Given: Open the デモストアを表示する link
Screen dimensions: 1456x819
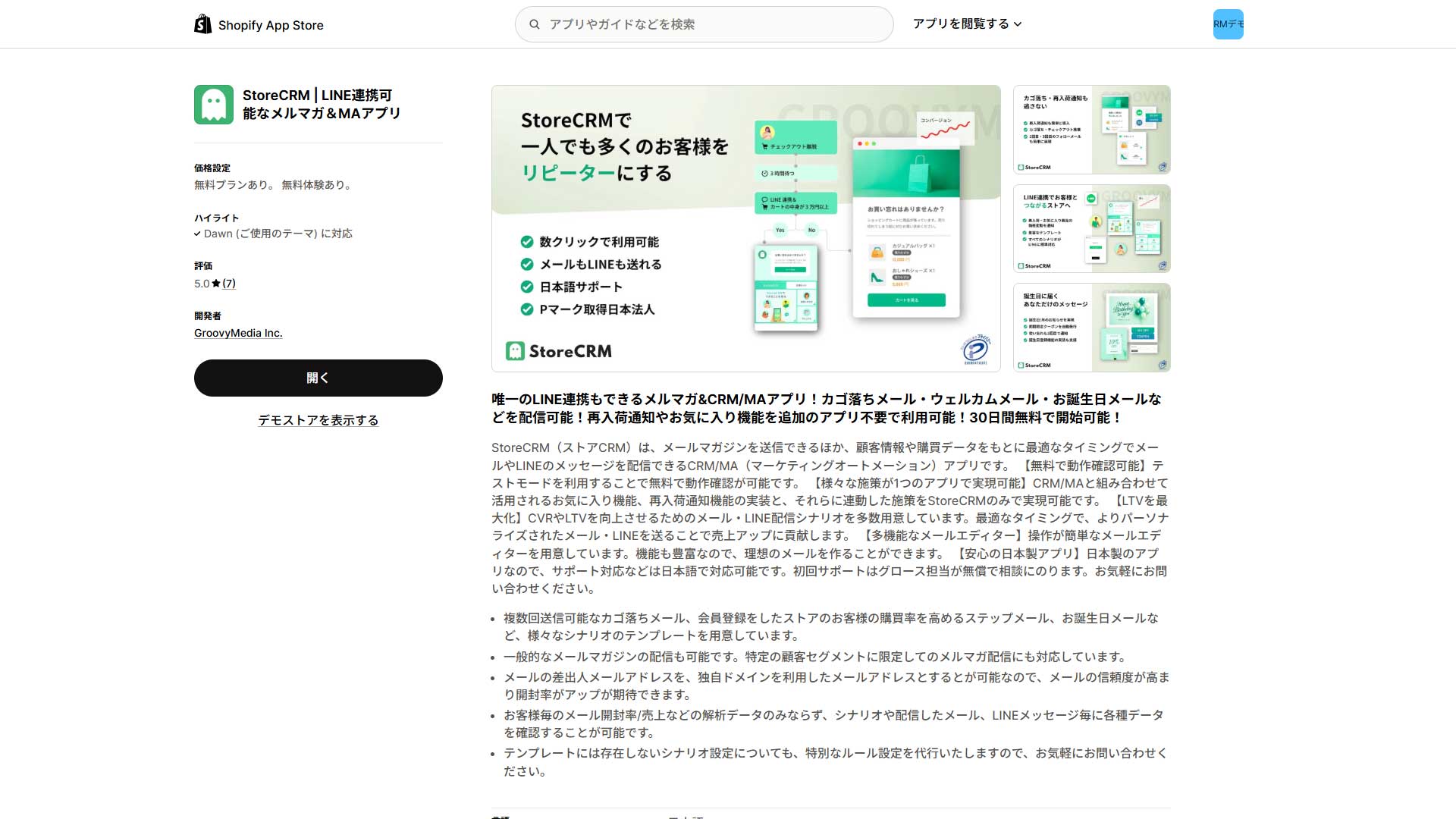Looking at the screenshot, I should pos(318,420).
